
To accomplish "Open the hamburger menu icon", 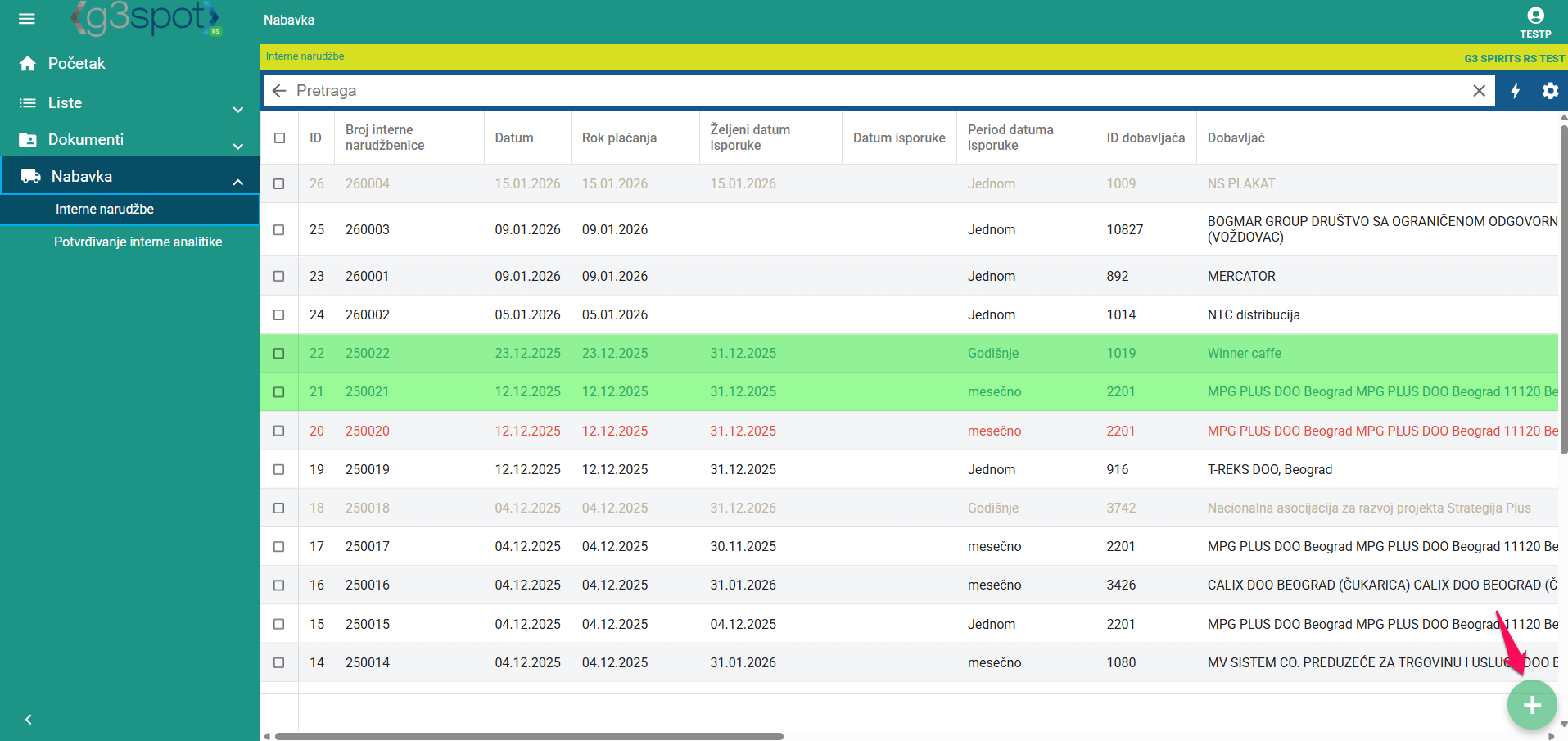I will 27,19.
